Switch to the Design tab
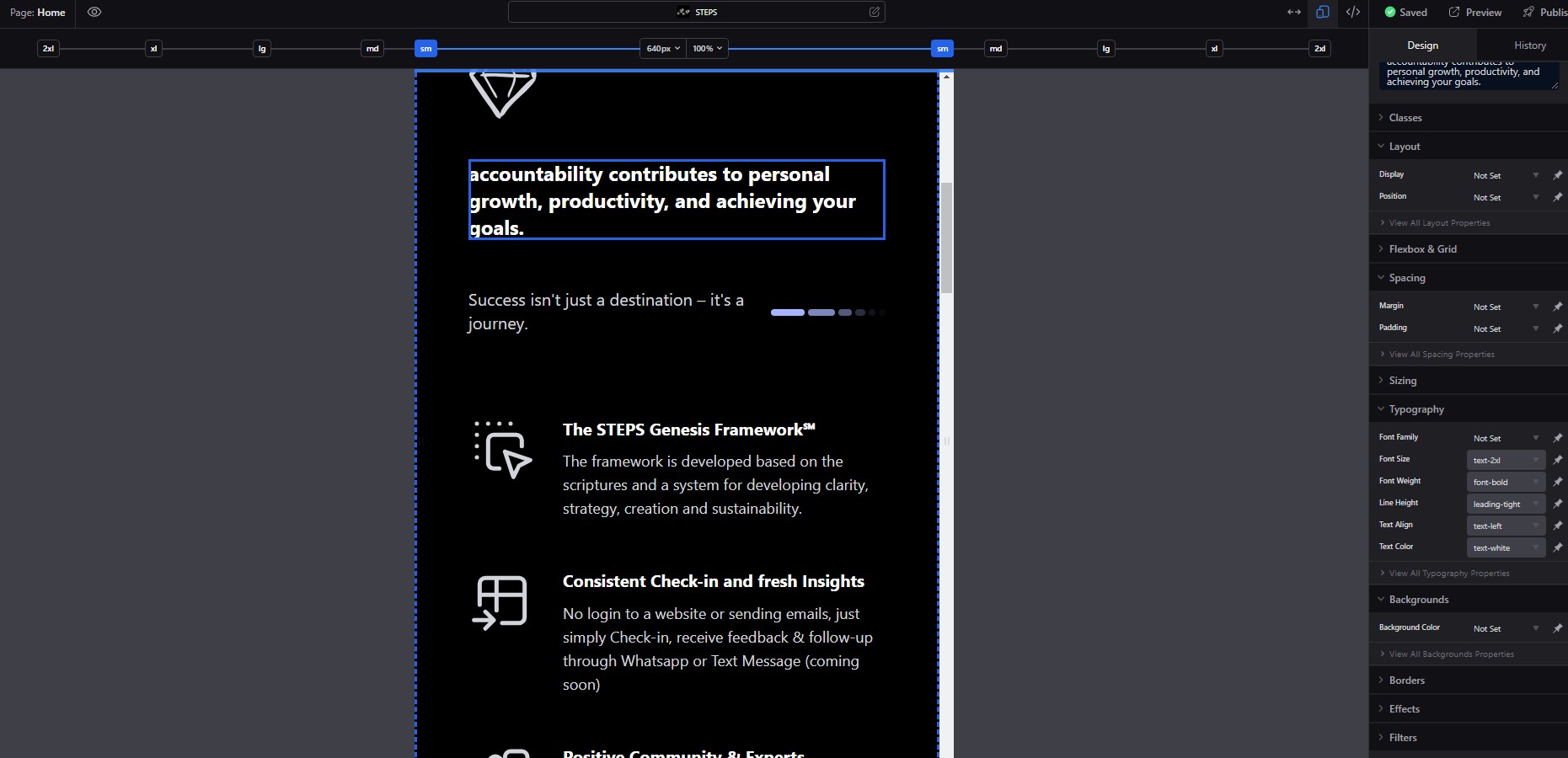 tap(1422, 45)
